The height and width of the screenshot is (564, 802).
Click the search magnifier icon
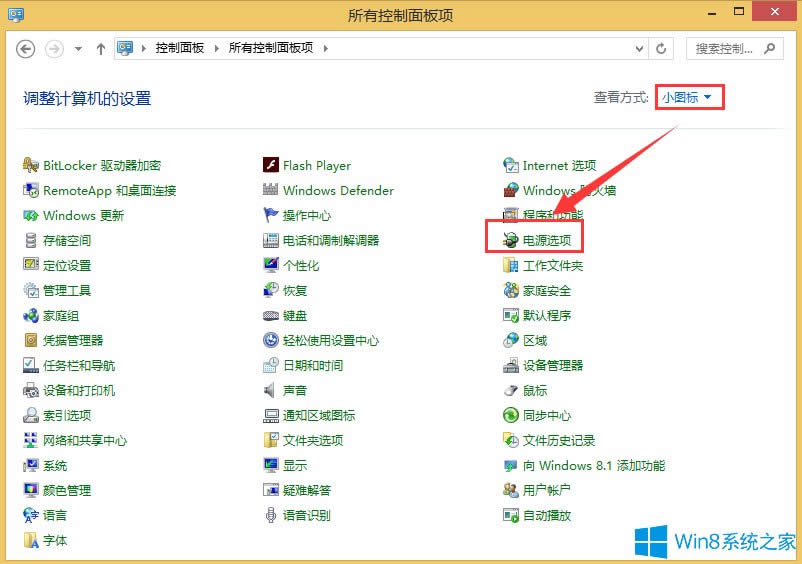click(x=769, y=49)
